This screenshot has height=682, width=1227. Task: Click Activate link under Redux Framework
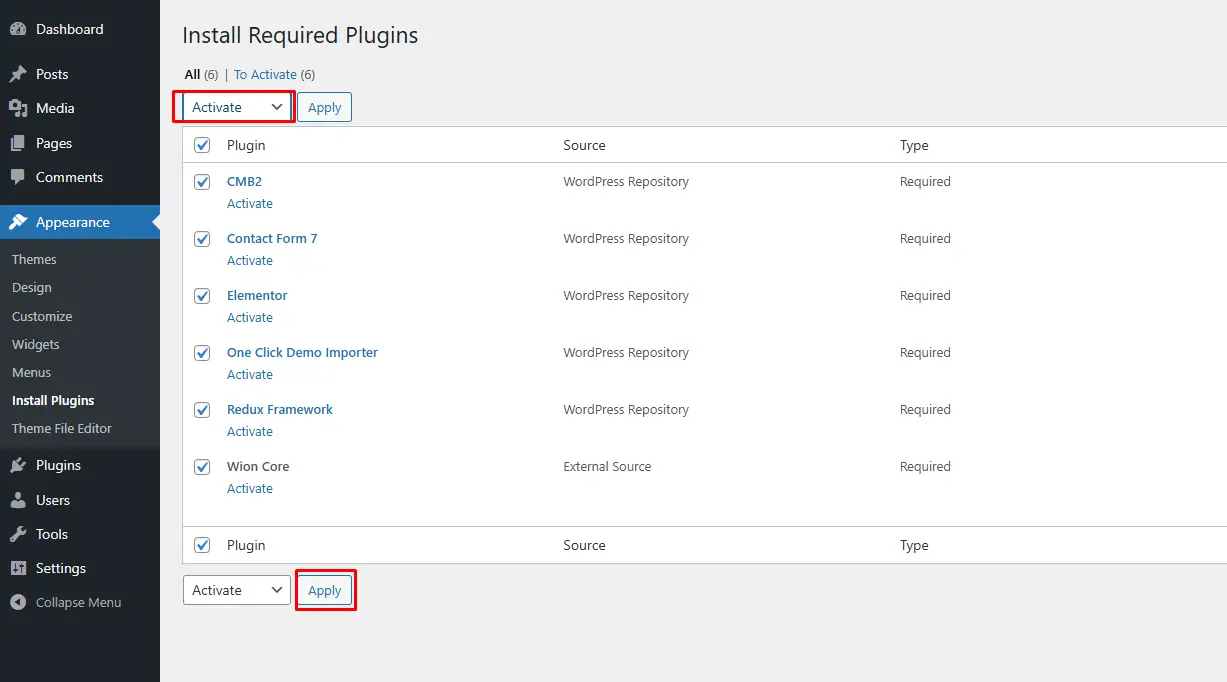tap(250, 431)
